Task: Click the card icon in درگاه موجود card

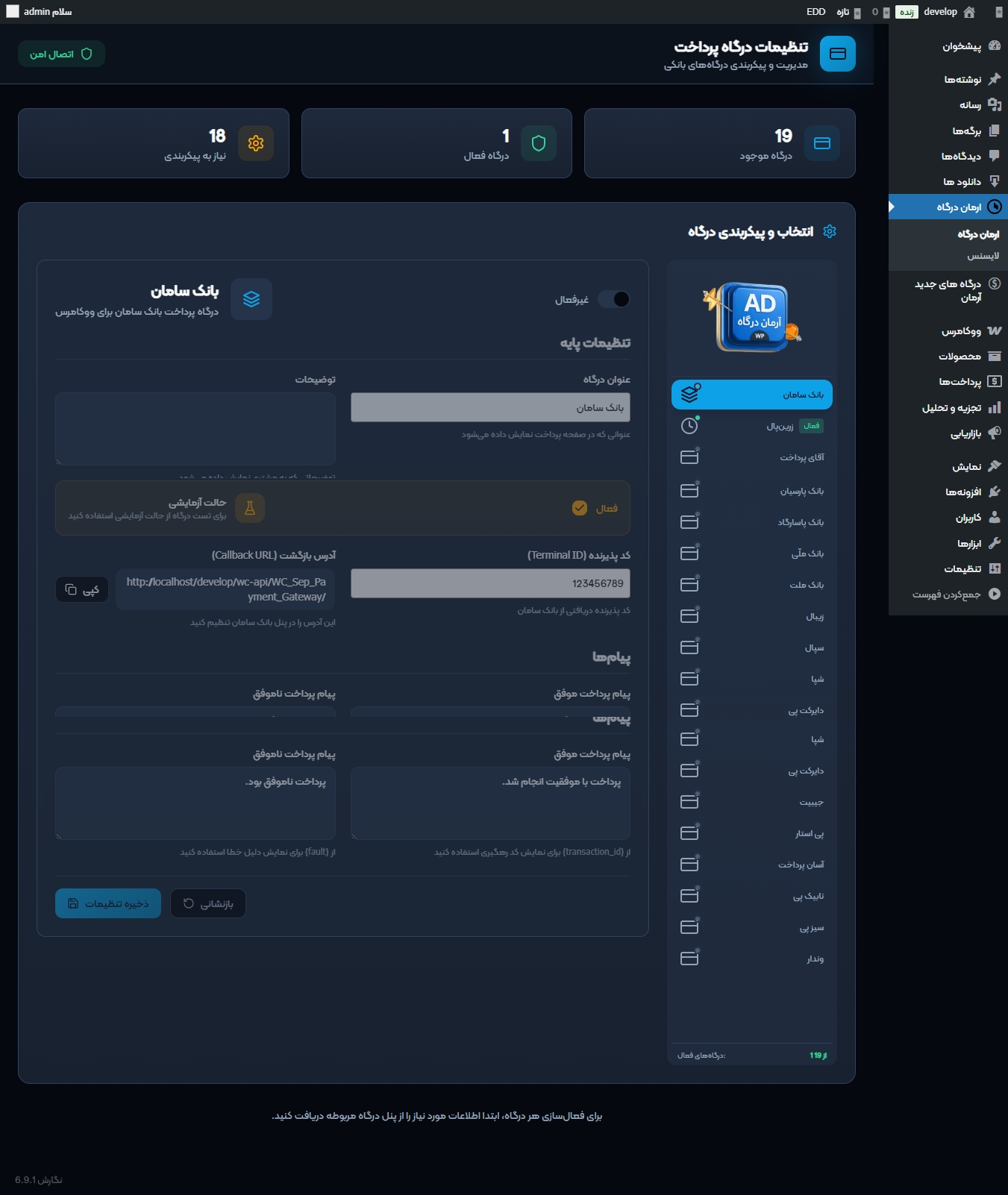Action: pyautogui.click(x=822, y=143)
